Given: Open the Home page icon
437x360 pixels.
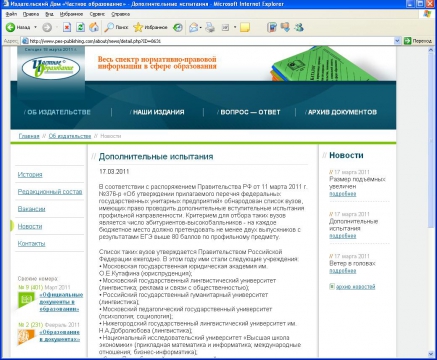Looking at the screenshot, I should click(94, 27).
